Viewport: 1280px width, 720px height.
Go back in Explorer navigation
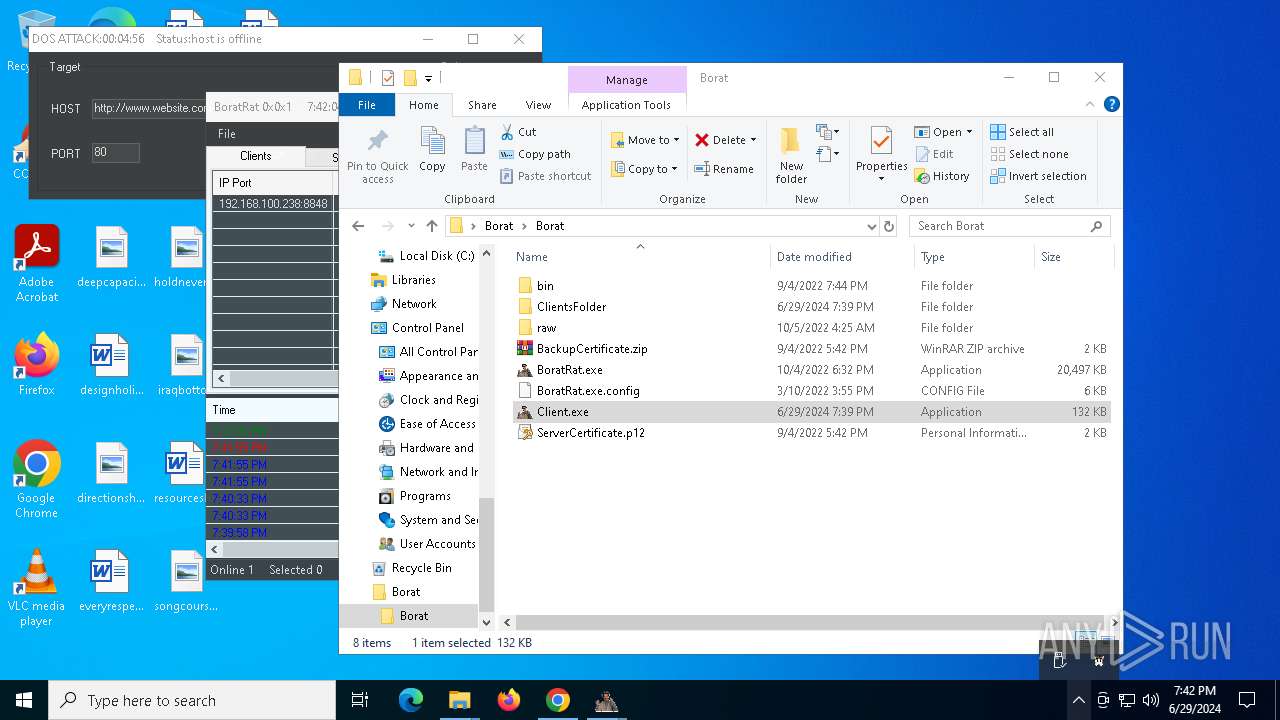(359, 226)
